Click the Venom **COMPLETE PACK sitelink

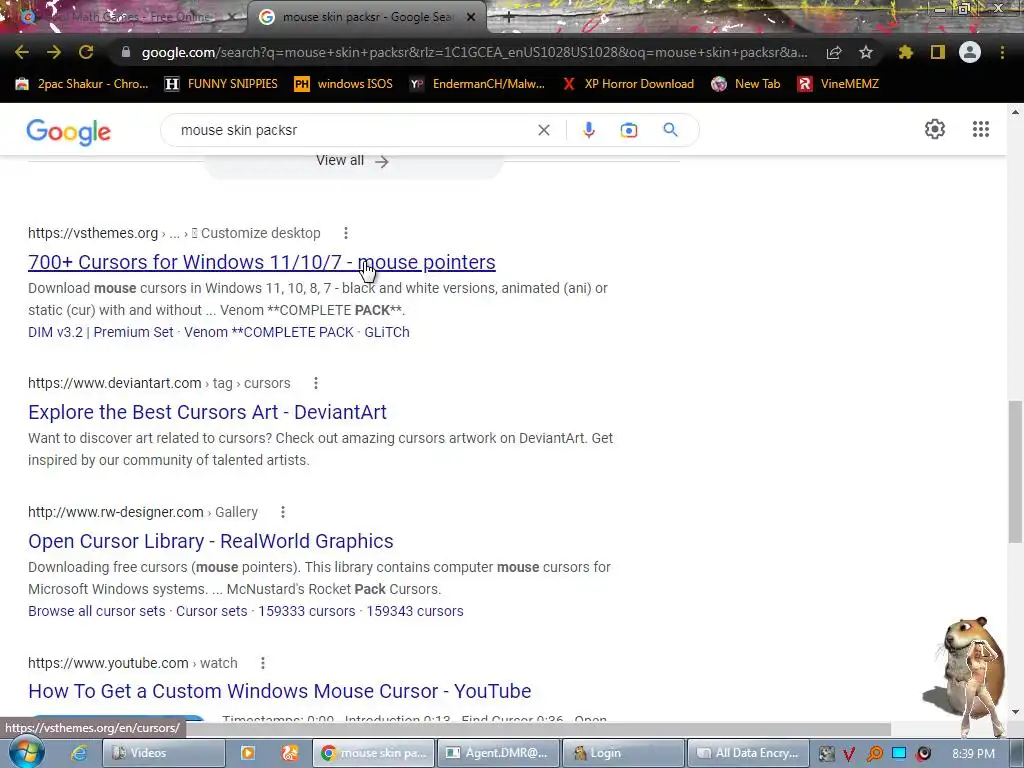pyautogui.click(x=268, y=332)
